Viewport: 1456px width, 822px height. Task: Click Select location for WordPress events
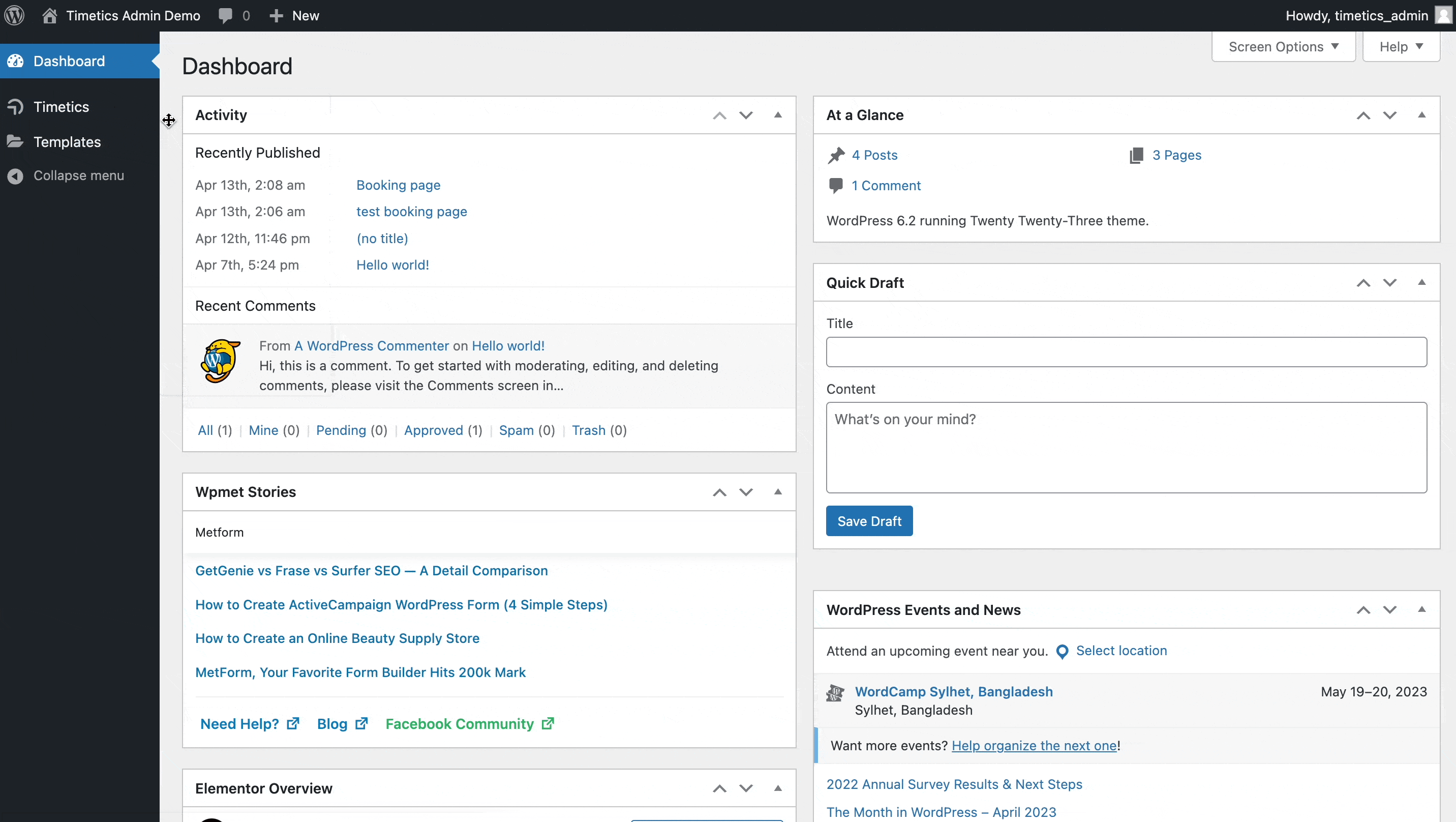click(x=1121, y=651)
